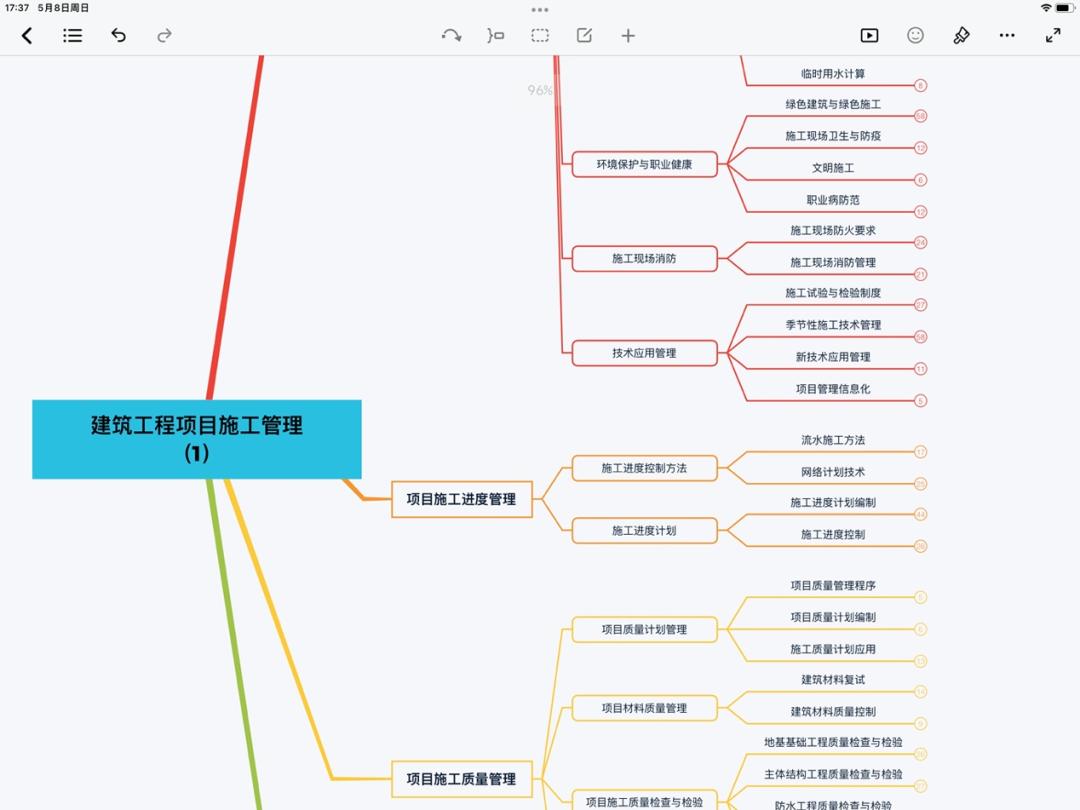1080x810 pixels.
Task: Open the emoji sticker panel
Action: [x=914, y=35]
